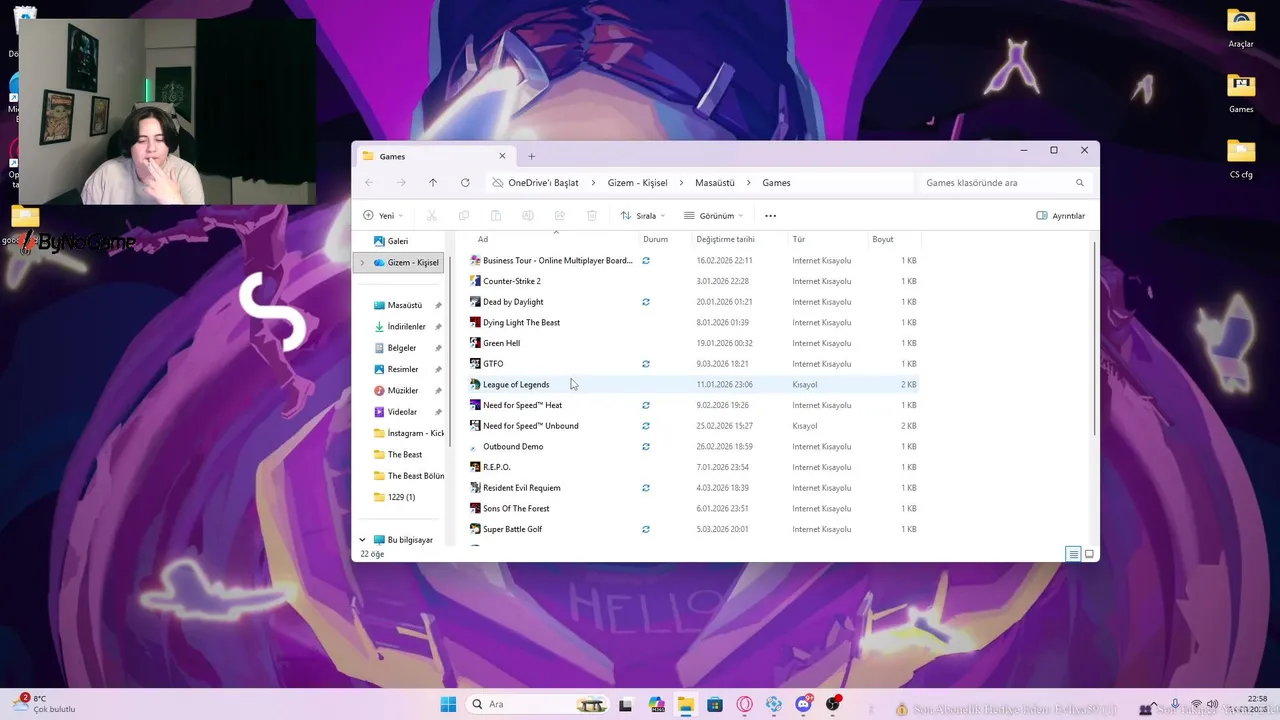Click the Masaüstü breadcrumb in address bar

(x=715, y=183)
